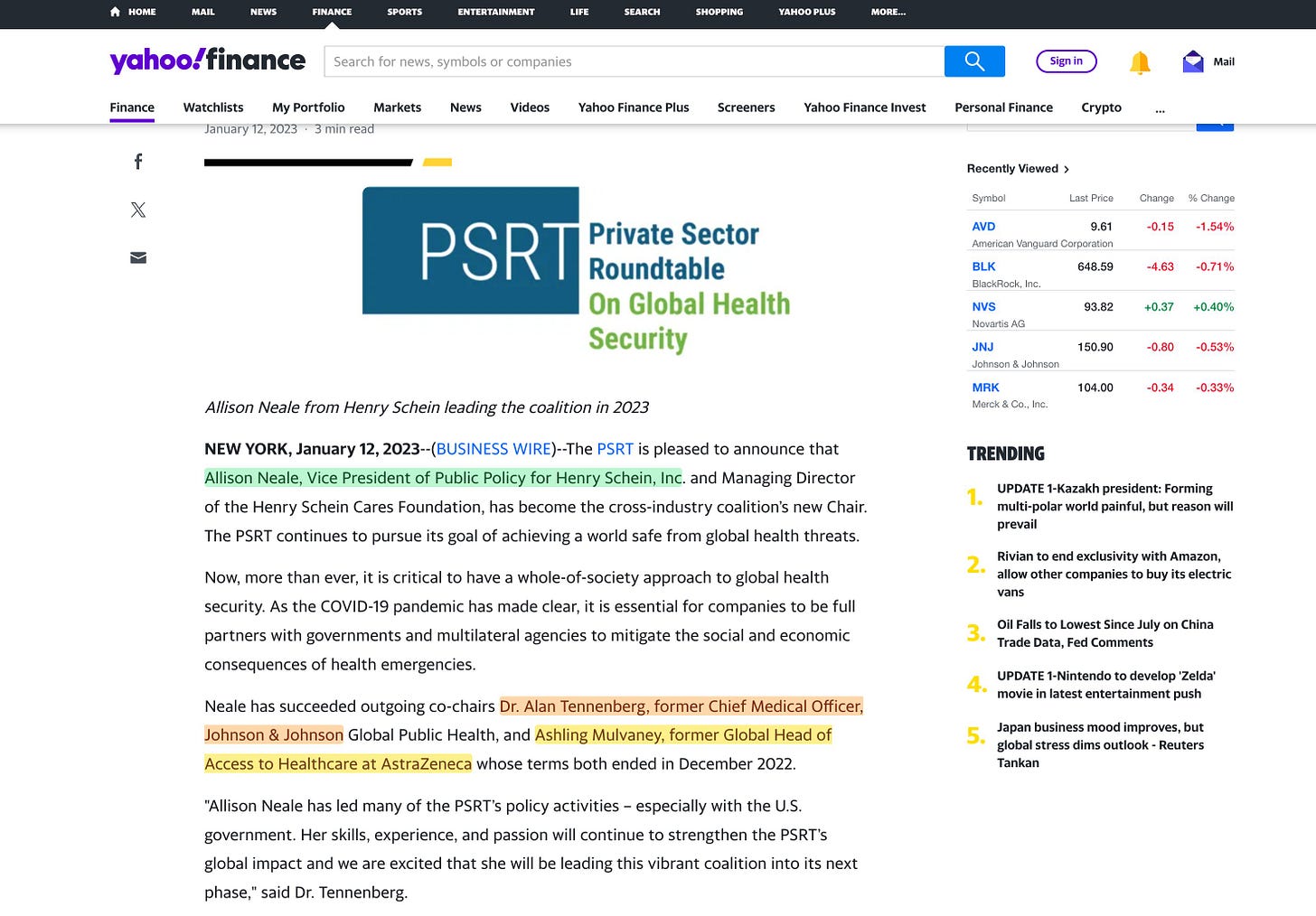Viewport: 1316px width, 916px height.
Task: Click NVS percent change +0.40%
Action: (1213, 307)
